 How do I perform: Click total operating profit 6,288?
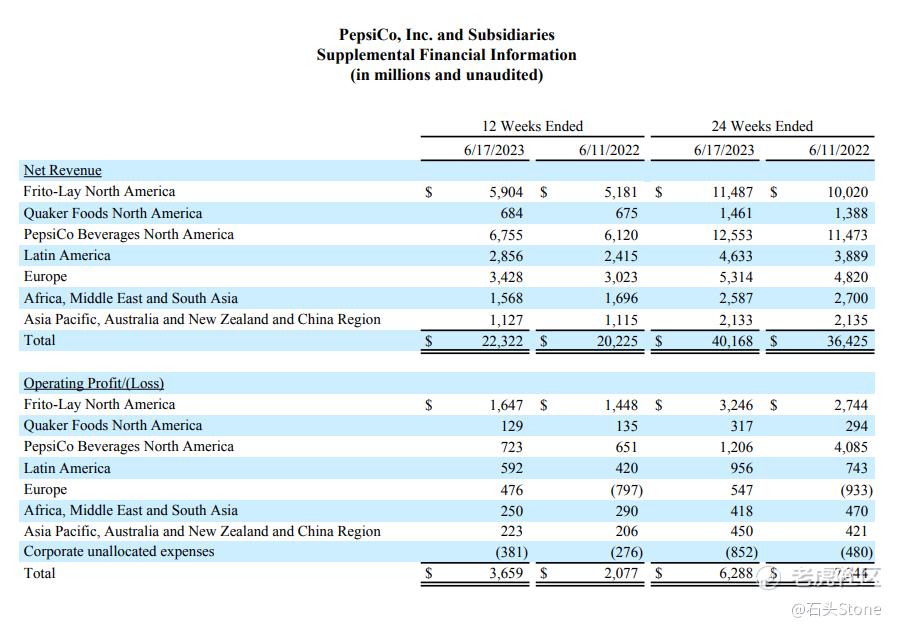click(x=736, y=573)
